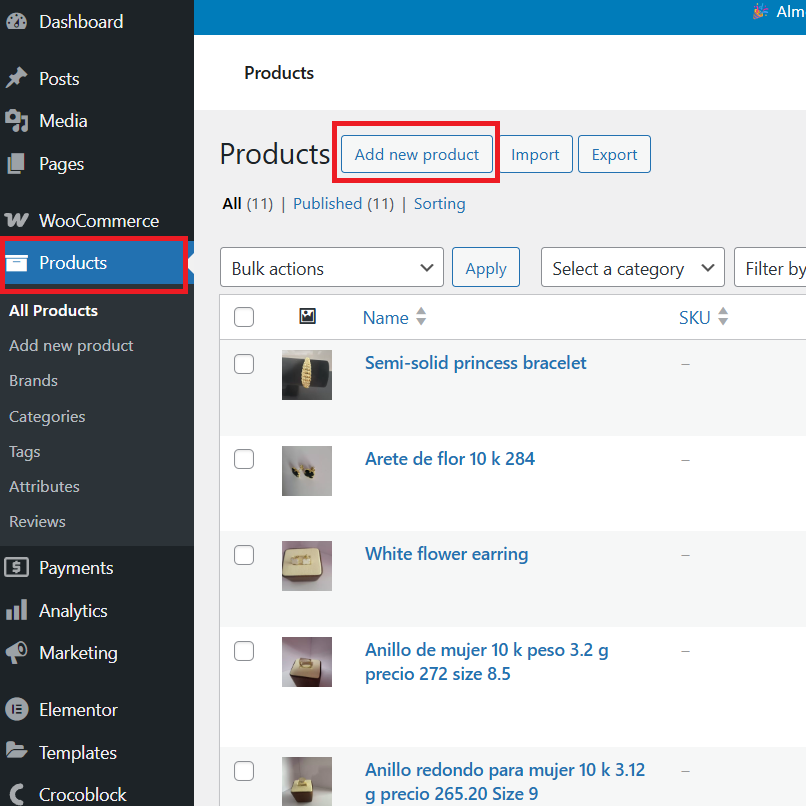Screen dimensions: 806x806
Task: Check the Anillo redondo para mujer checkbox
Action: 244,771
